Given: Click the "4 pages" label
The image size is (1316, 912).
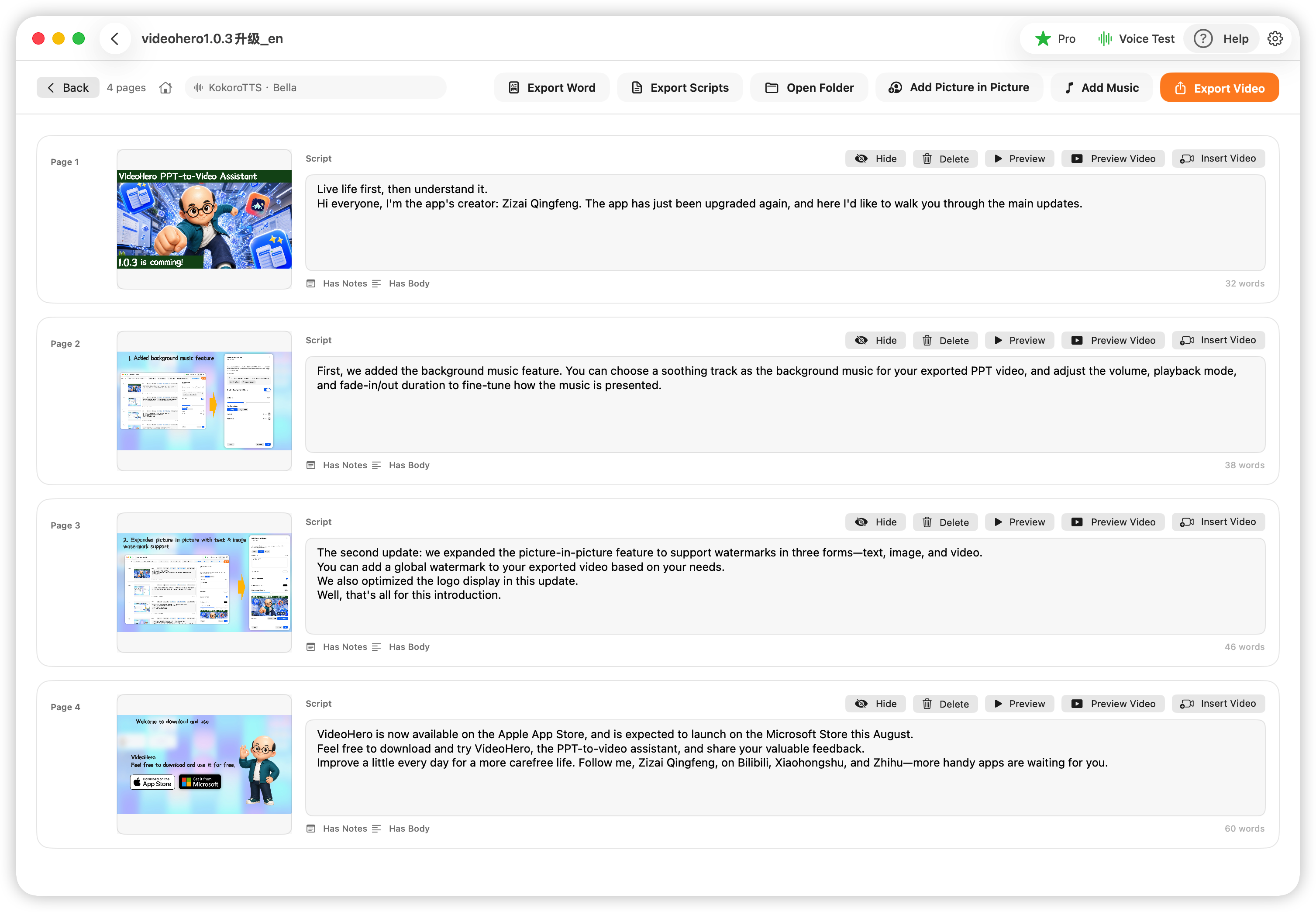Looking at the screenshot, I should [x=126, y=87].
